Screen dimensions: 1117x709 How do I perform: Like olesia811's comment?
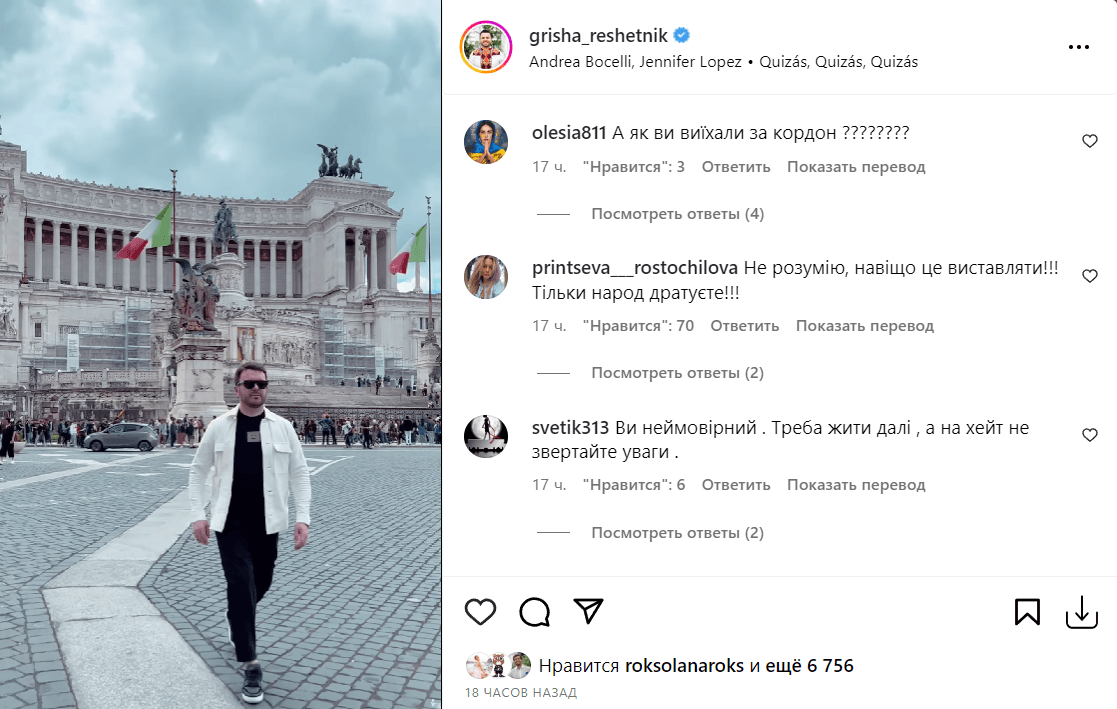1089,141
